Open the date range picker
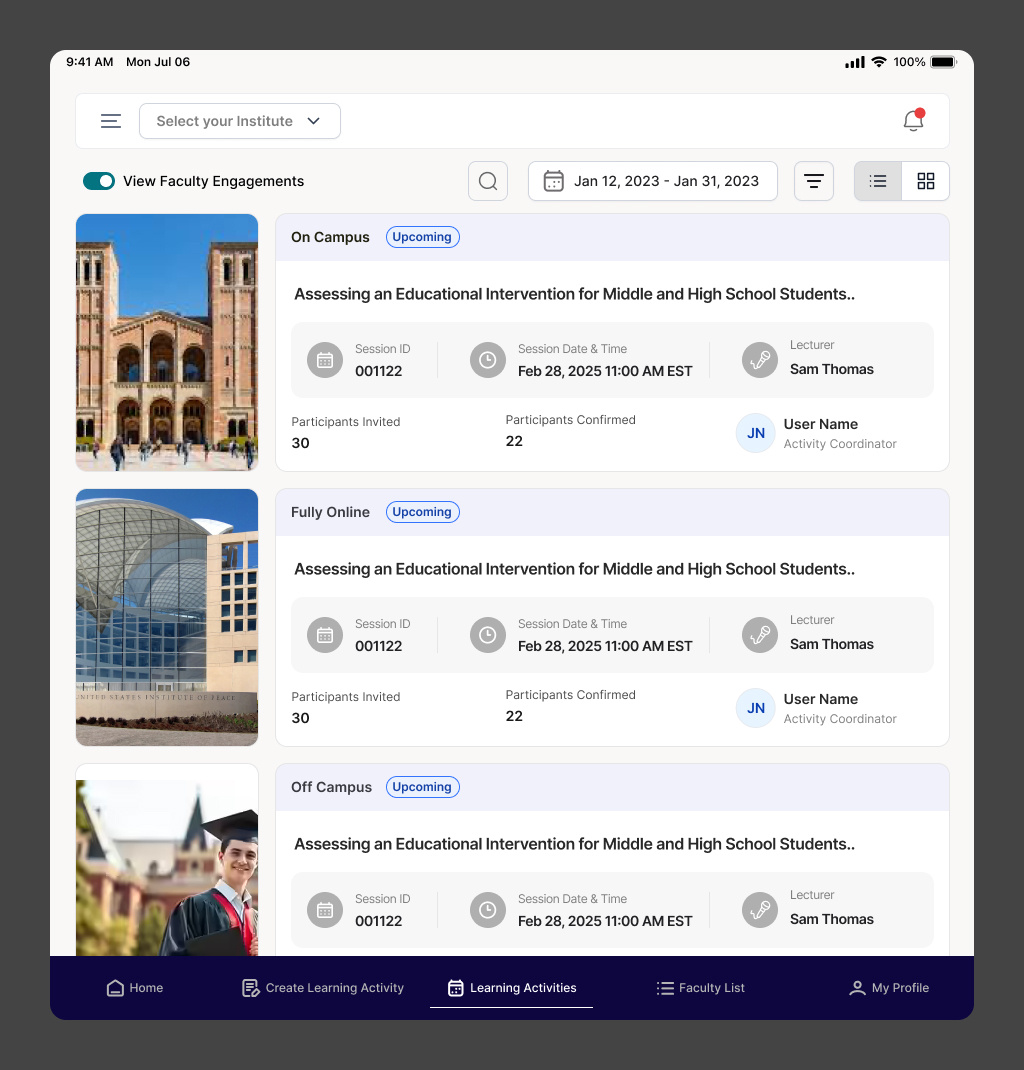Screen dimensions: 1024x1070 click(x=652, y=181)
